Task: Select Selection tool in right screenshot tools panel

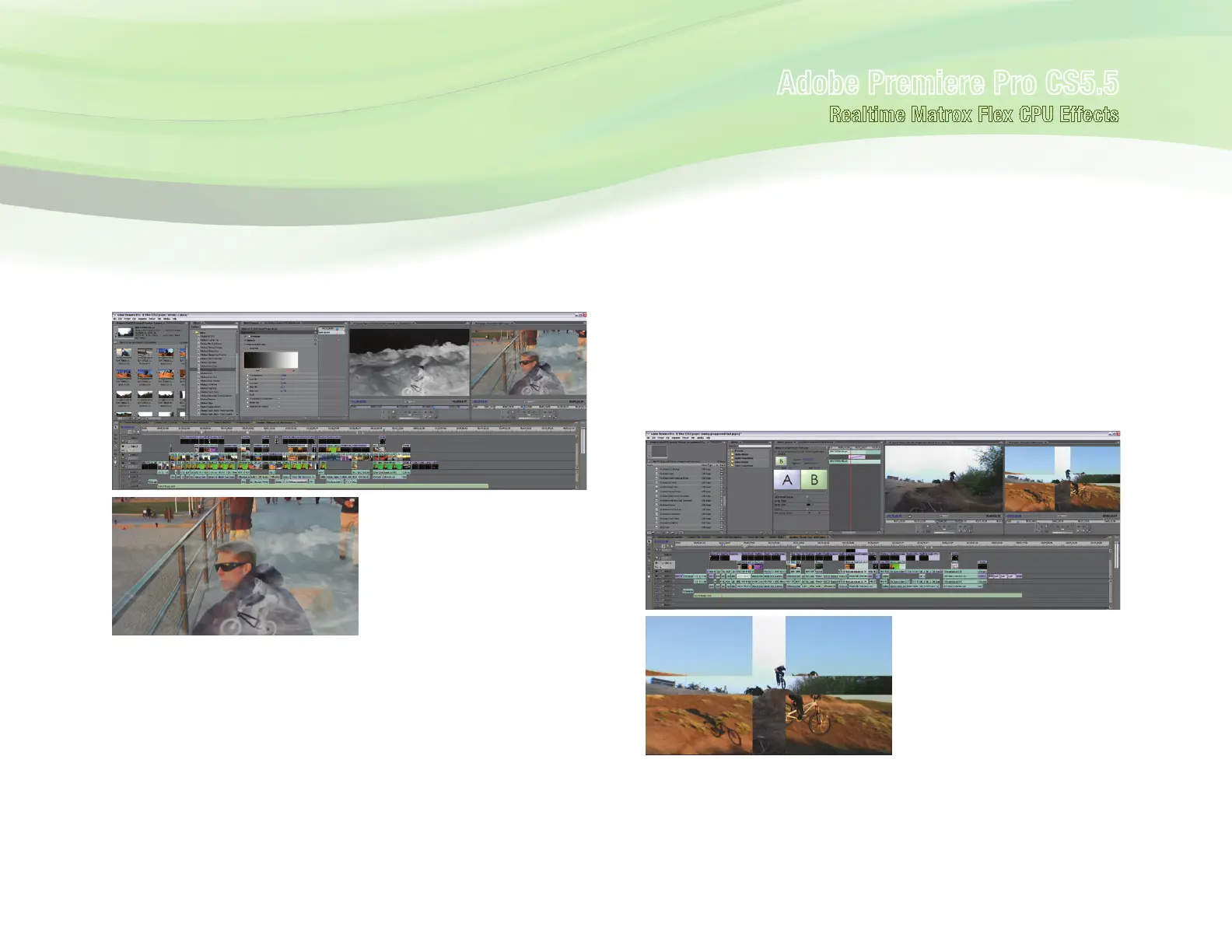Action: click(649, 541)
